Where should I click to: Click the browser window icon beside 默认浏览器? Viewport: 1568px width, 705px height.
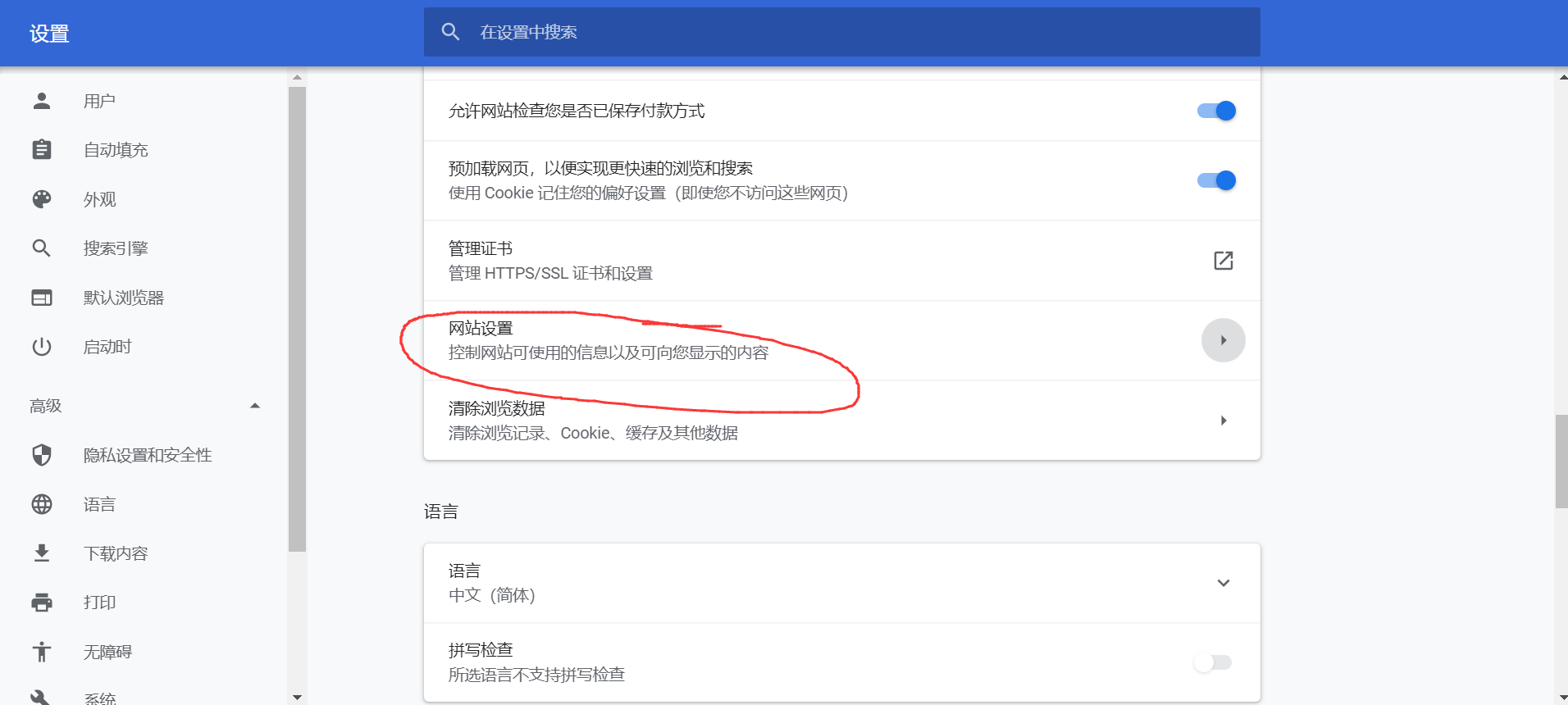[42, 298]
